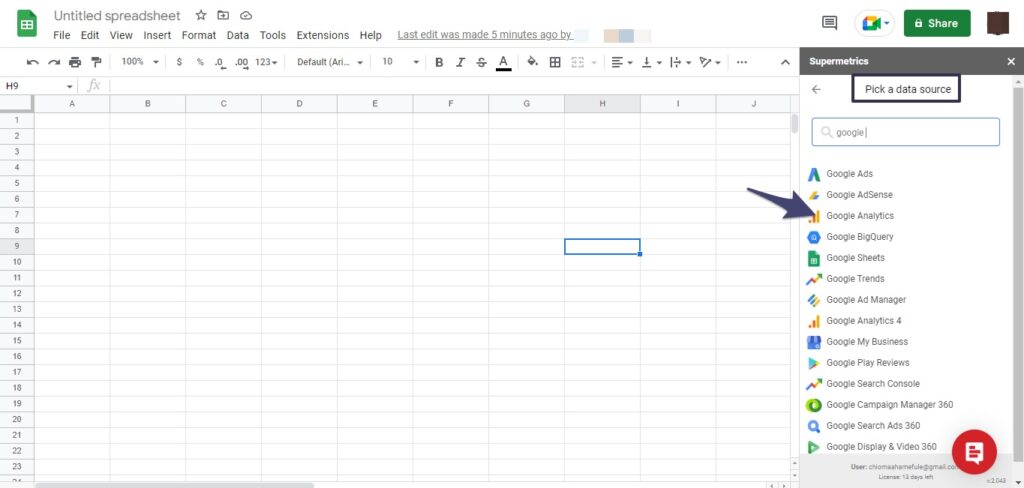1024x488 pixels.
Task: Open the font family dropdown
Action: (330, 62)
